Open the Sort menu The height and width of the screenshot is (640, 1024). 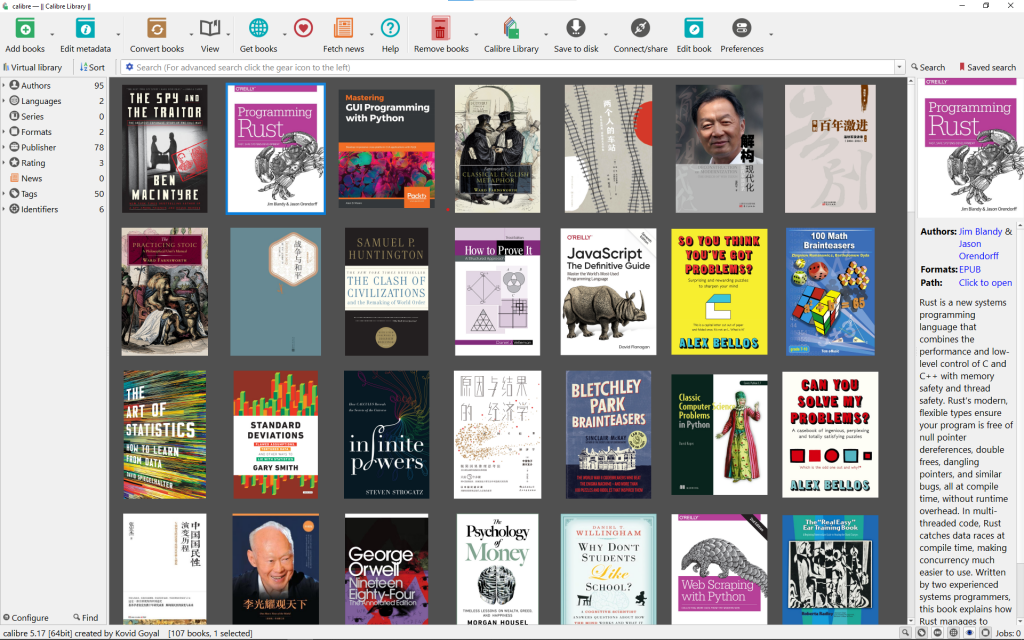[x=92, y=68]
